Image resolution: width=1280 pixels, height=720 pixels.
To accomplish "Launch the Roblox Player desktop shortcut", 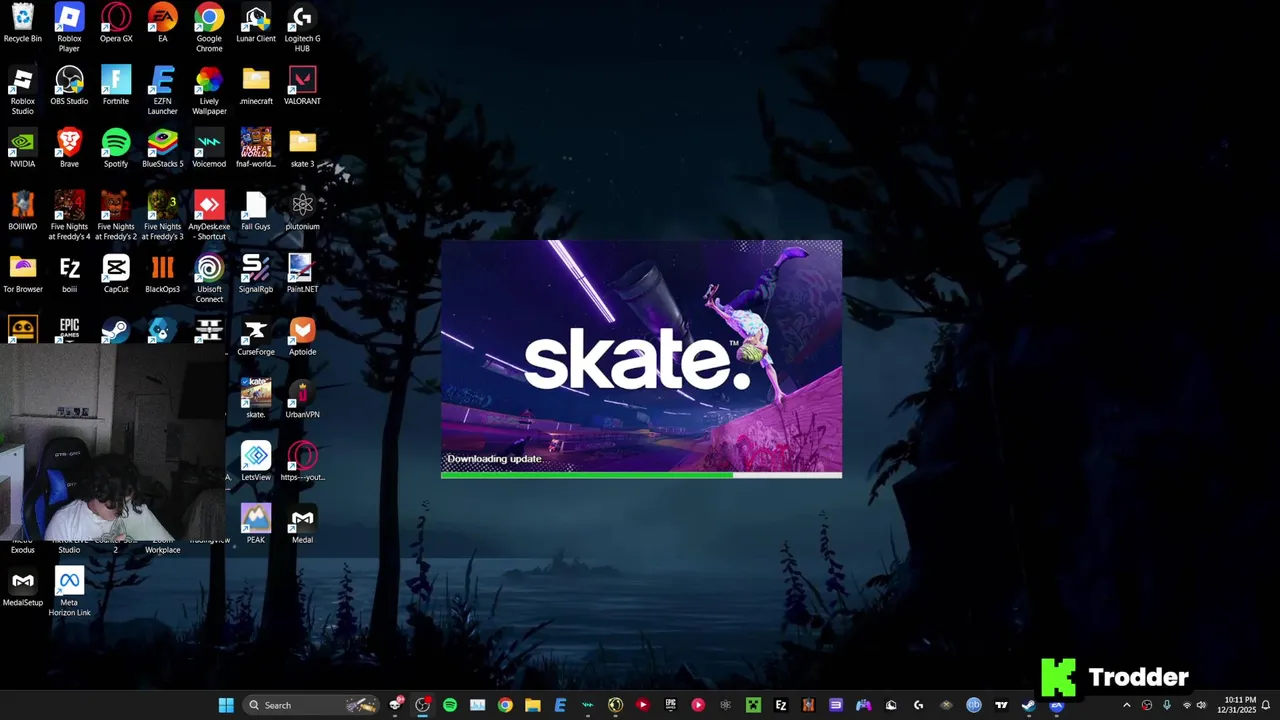I will click(x=69, y=28).
